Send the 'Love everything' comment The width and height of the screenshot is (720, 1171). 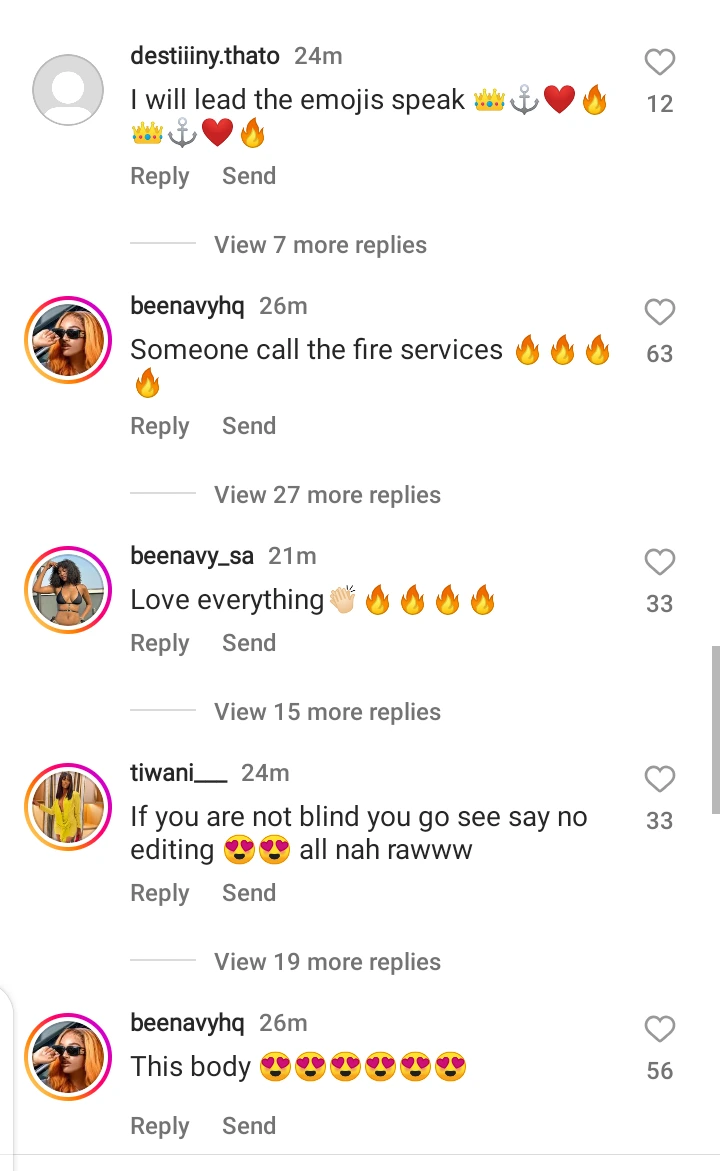pyautogui.click(x=248, y=643)
